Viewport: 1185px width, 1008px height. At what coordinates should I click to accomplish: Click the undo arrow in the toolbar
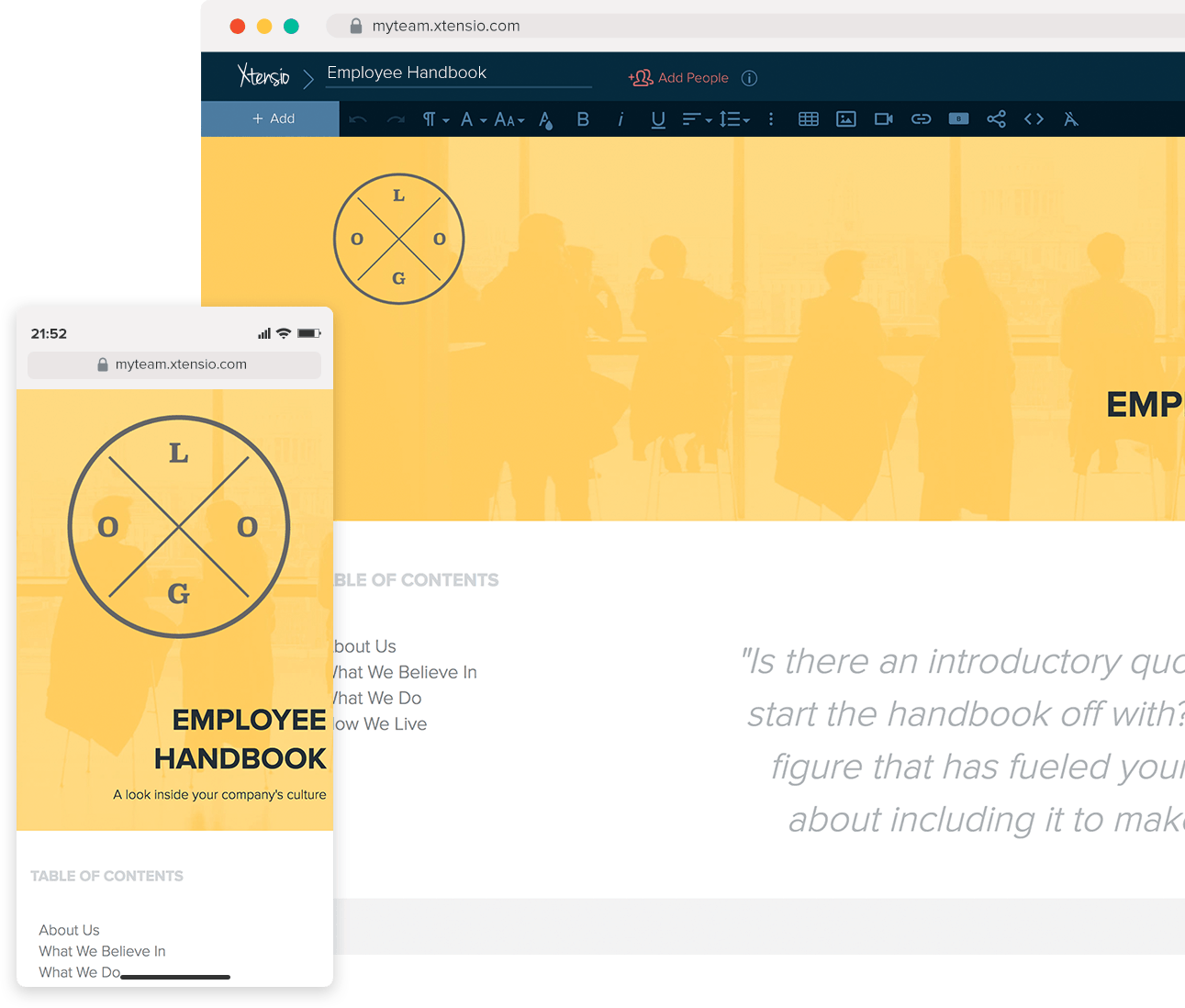(x=358, y=119)
